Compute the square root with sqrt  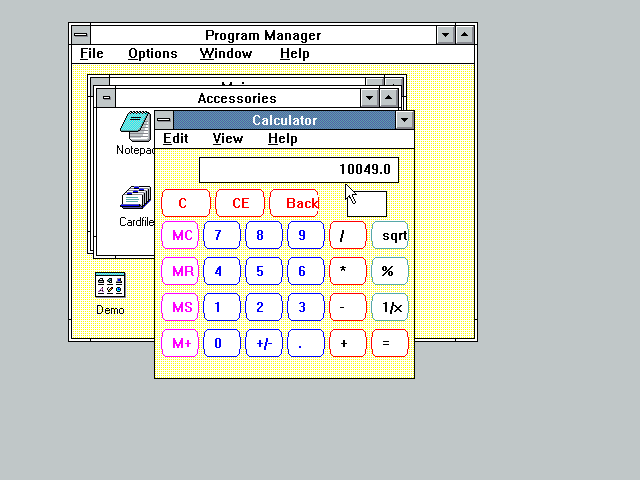pyautogui.click(x=390, y=235)
